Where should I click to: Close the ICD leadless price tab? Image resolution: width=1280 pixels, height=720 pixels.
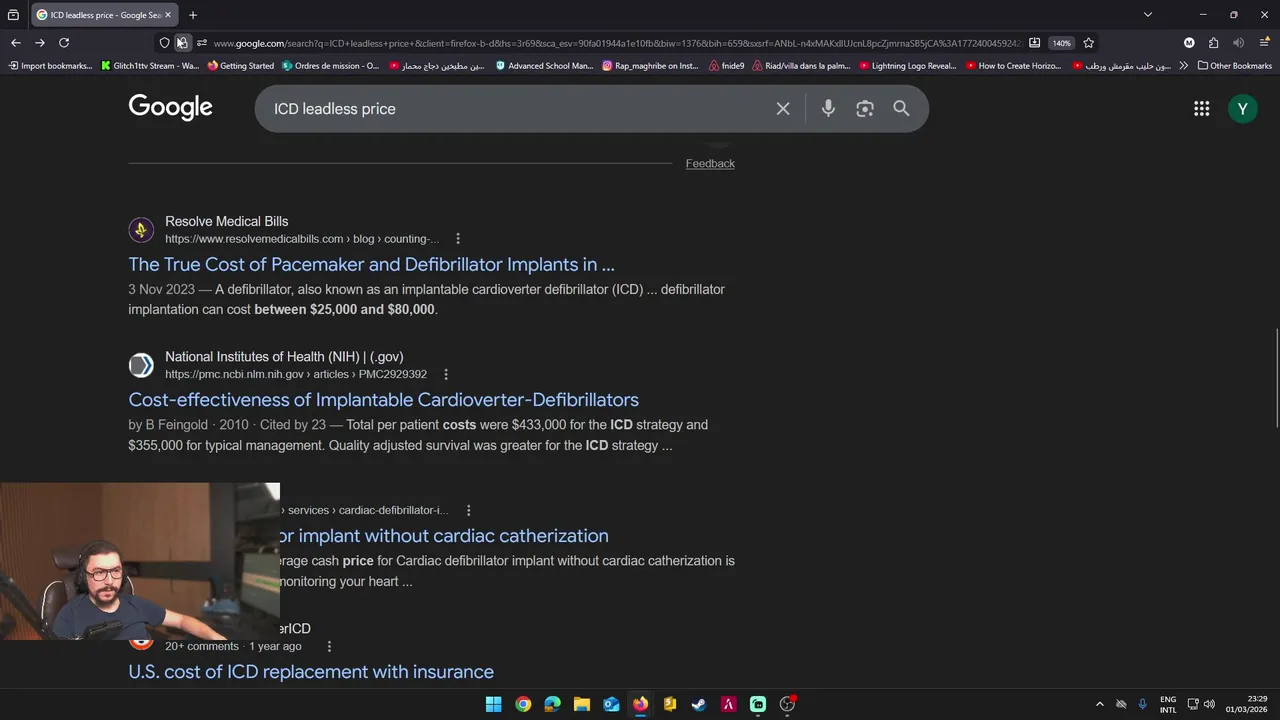[168, 15]
